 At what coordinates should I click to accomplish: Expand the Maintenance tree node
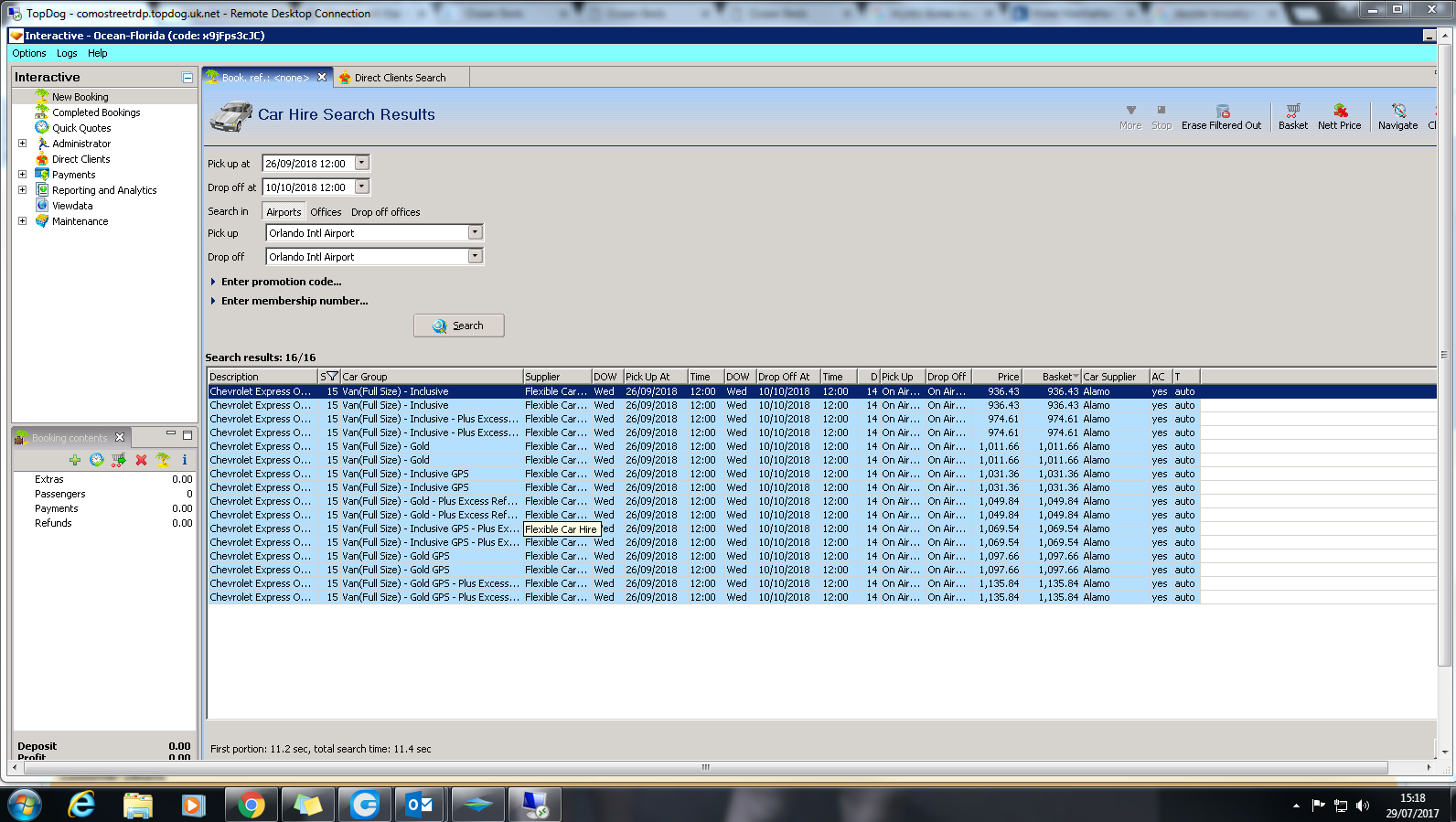coord(23,220)
